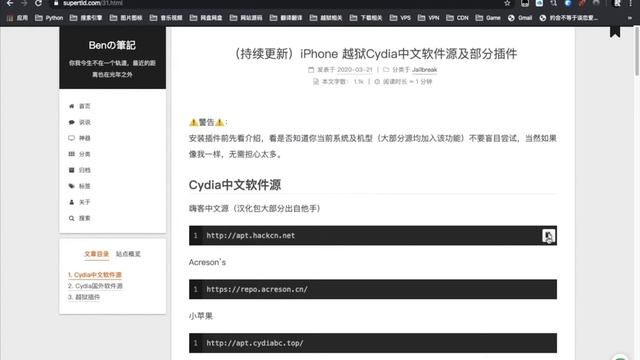The image size is (640, 360).
Task: Open the Python bookmark folder
Action: point(49,18)
